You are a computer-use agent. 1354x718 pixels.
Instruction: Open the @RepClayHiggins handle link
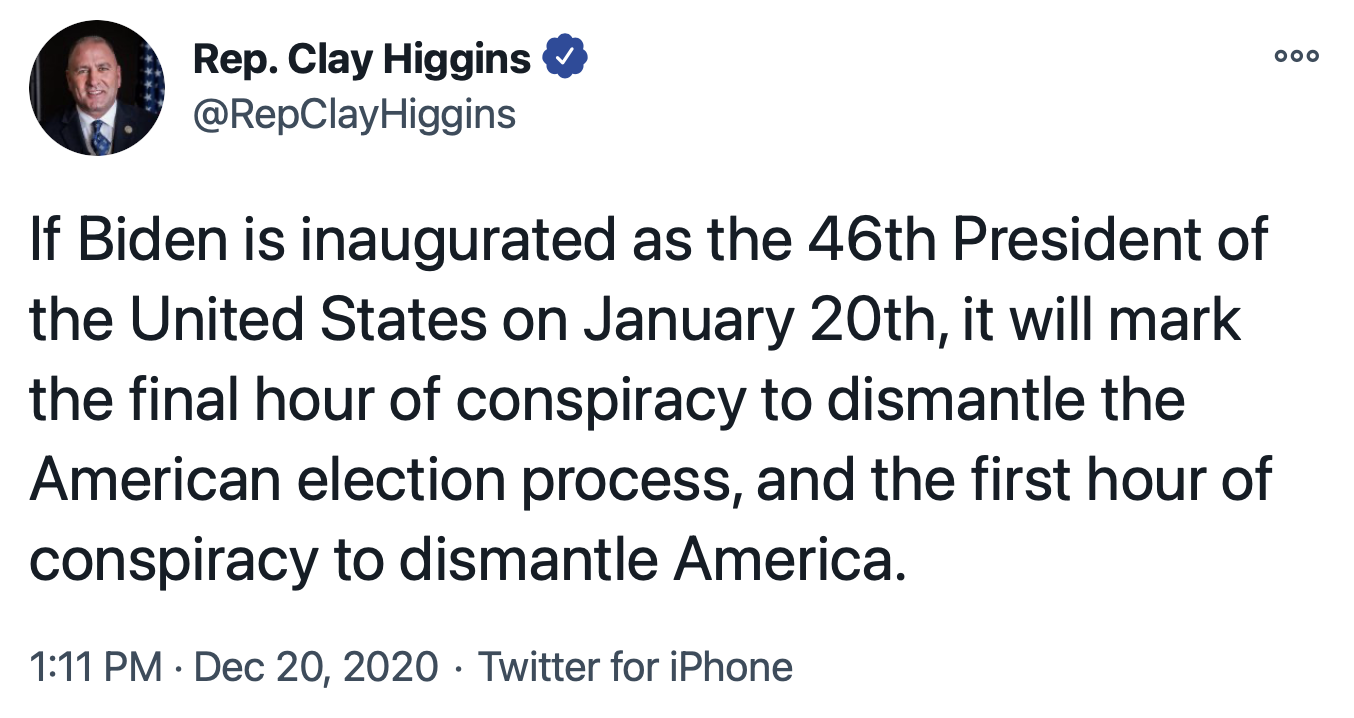pos(354,114)
